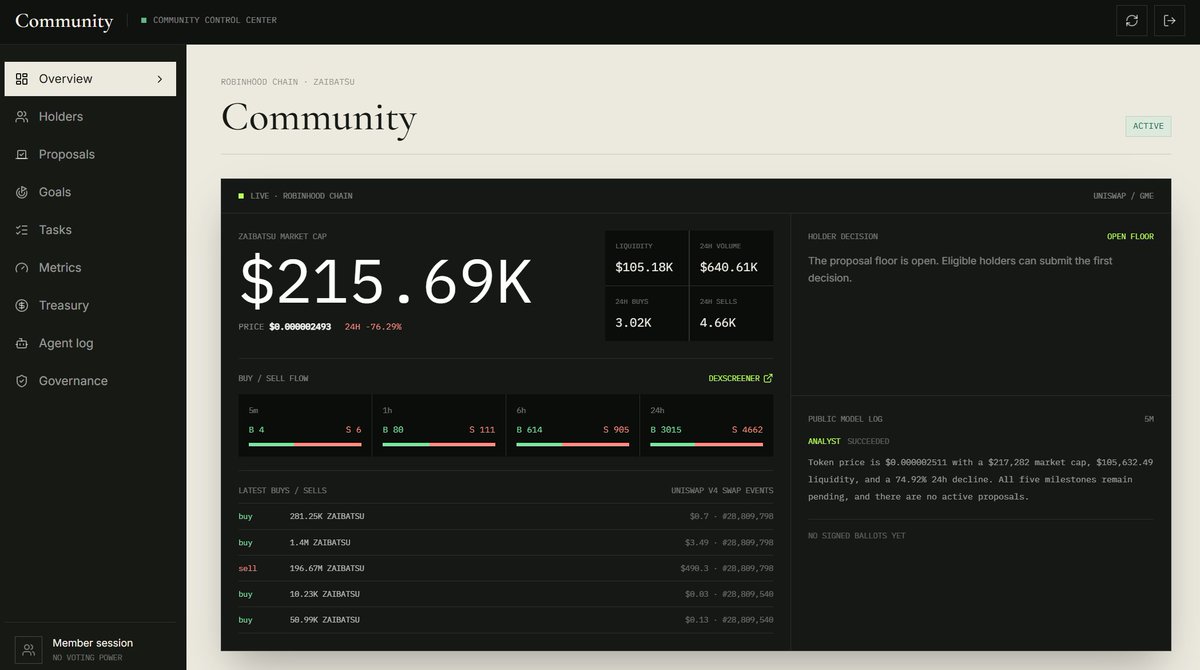Viewport: 1200px width, 670px height.
Task: Click the Agent log robot icon
Action: point(22,343)
